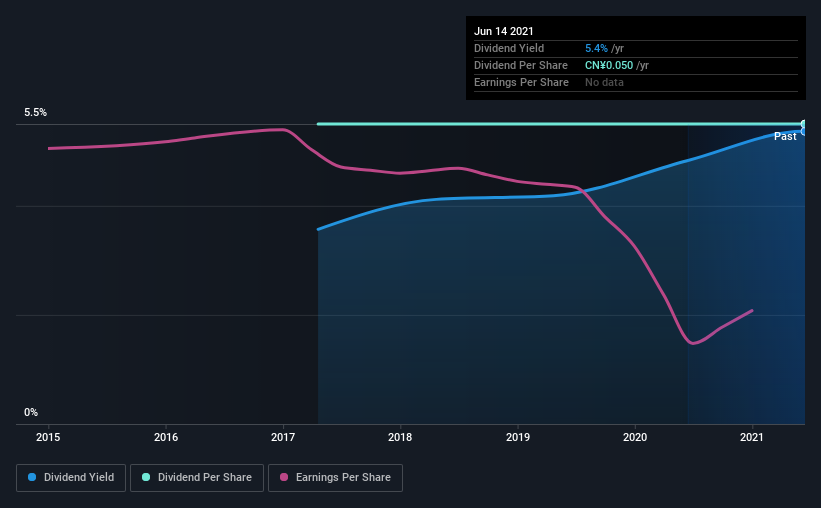Click the Jun 14 2021 tooltip date
This screenshot has width=821, height=508.
click(x=504, y=31)
